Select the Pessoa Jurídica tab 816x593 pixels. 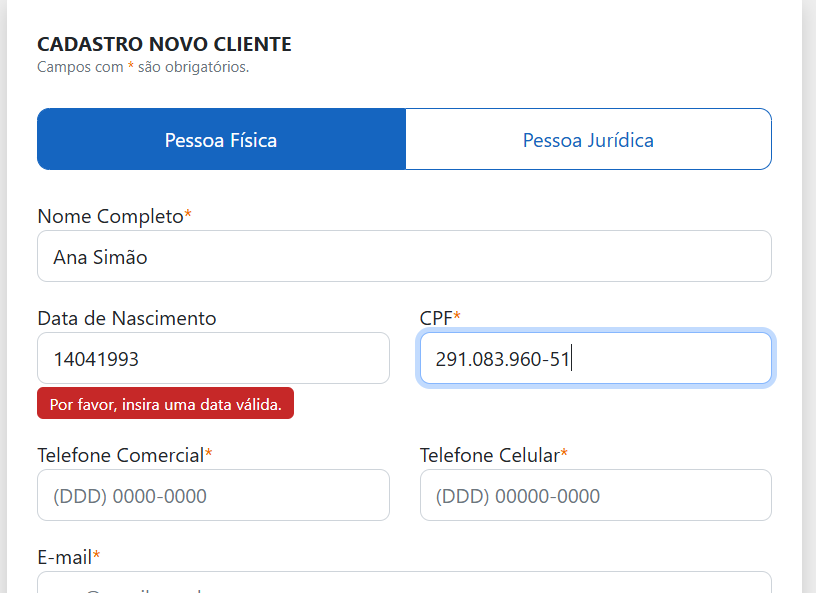coord(588,140)
